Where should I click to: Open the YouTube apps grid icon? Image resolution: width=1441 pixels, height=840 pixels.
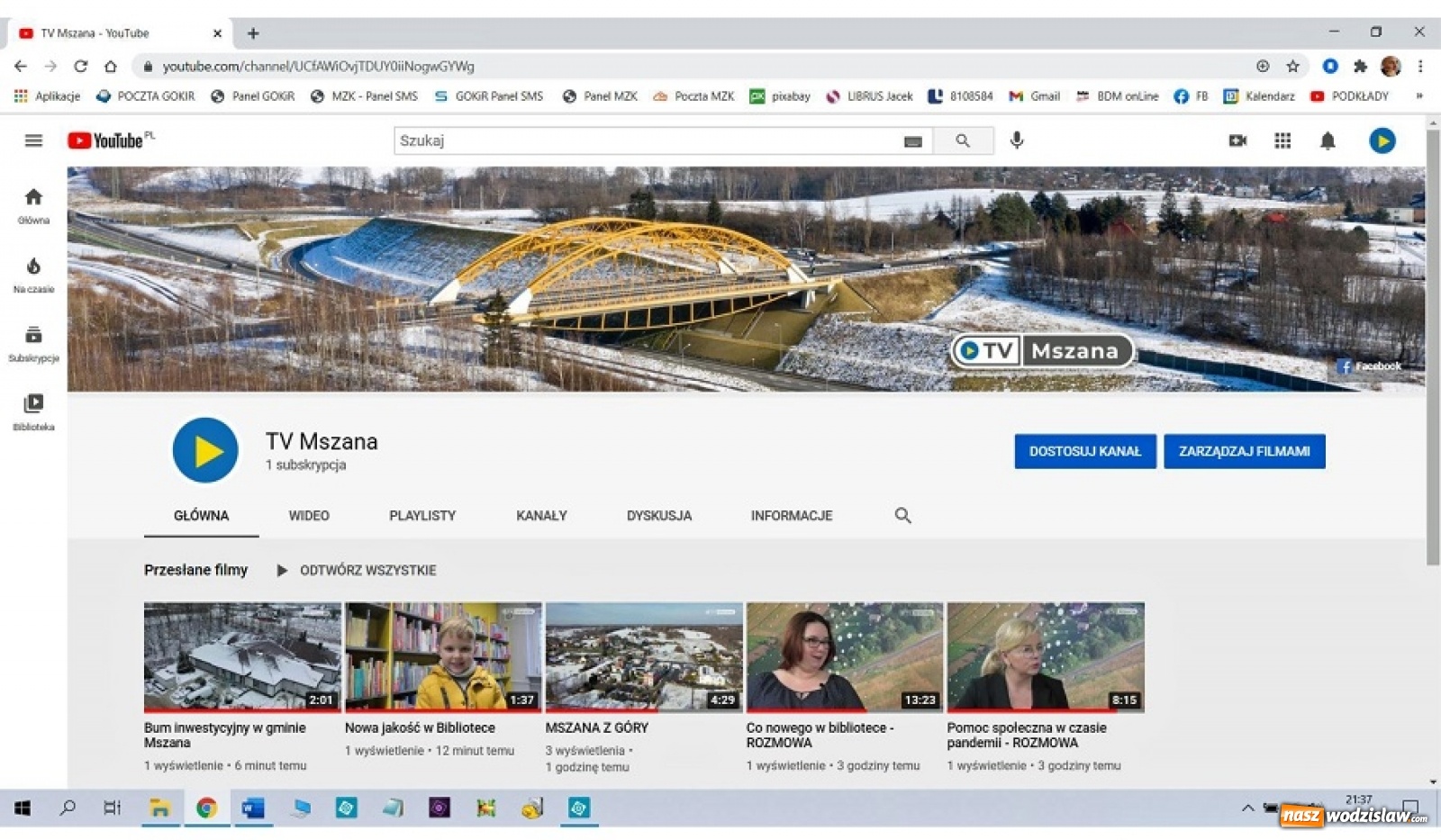click(x=1282, y=140)
